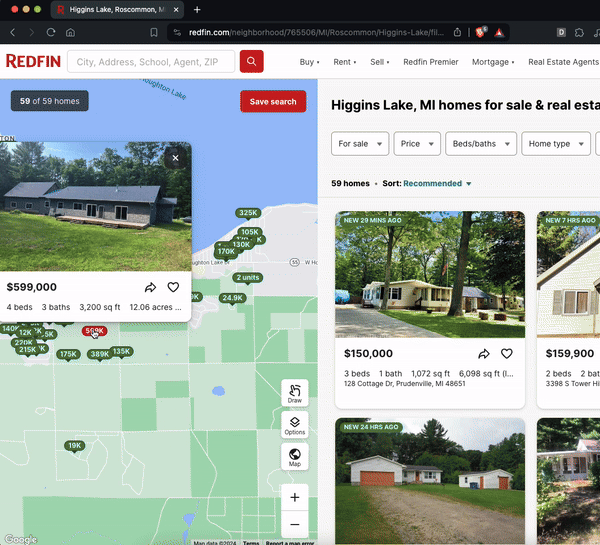Select the 175K map price marker

[x=68, y=354]
